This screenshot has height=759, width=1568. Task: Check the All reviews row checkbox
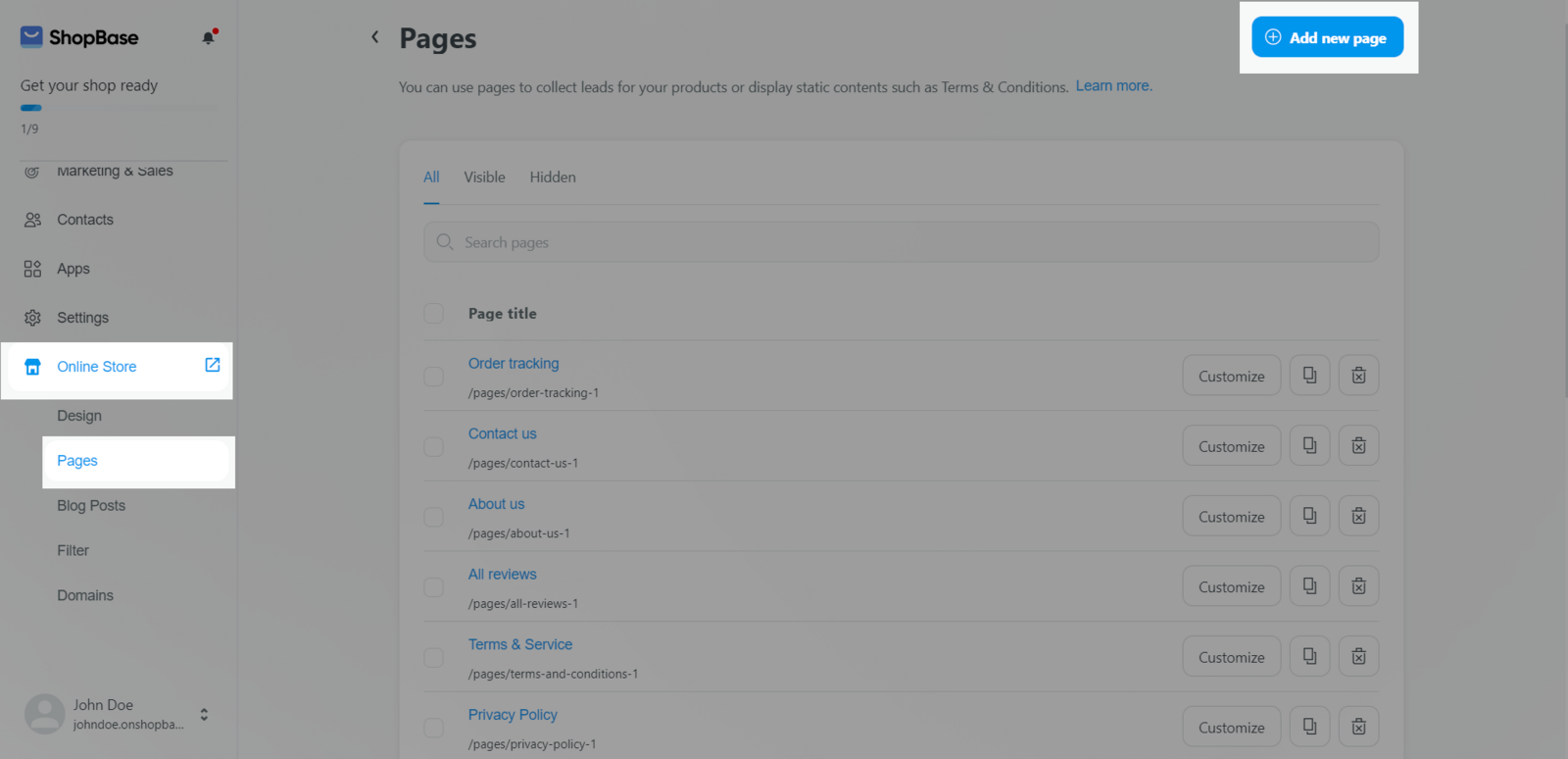tap(434, 587)
